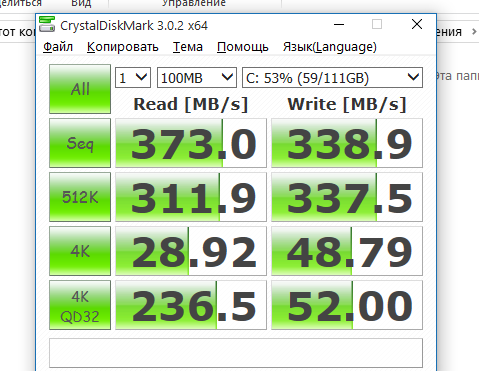The width and height of the screenshot is (479, 371).
Task: Open the test count dropdown showing 1
Action: point(133,78)
